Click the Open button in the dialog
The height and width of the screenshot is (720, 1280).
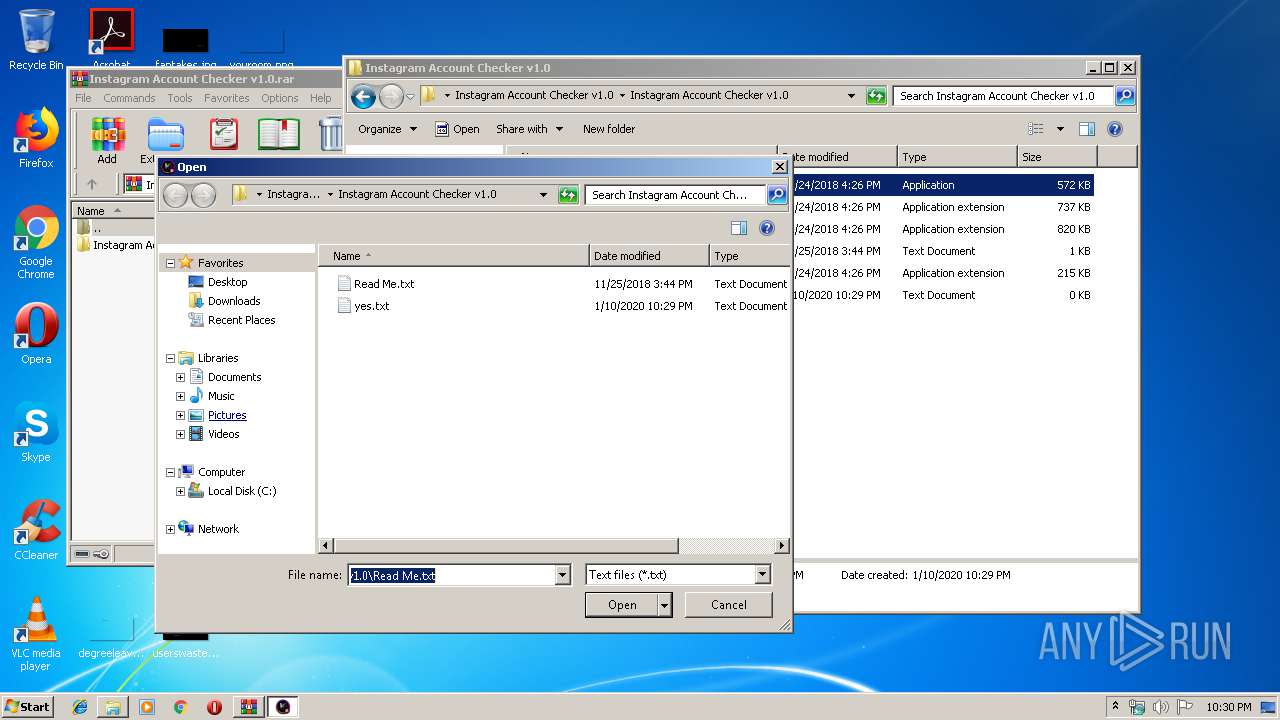[x=622, y=605]
